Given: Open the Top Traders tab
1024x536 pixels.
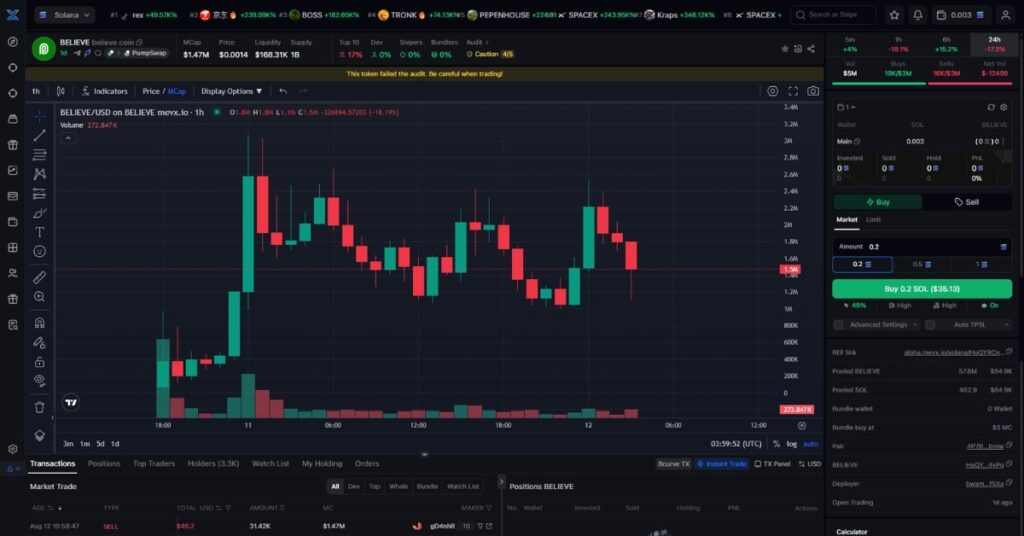Looking at the screenshot, I should [154, 464].
